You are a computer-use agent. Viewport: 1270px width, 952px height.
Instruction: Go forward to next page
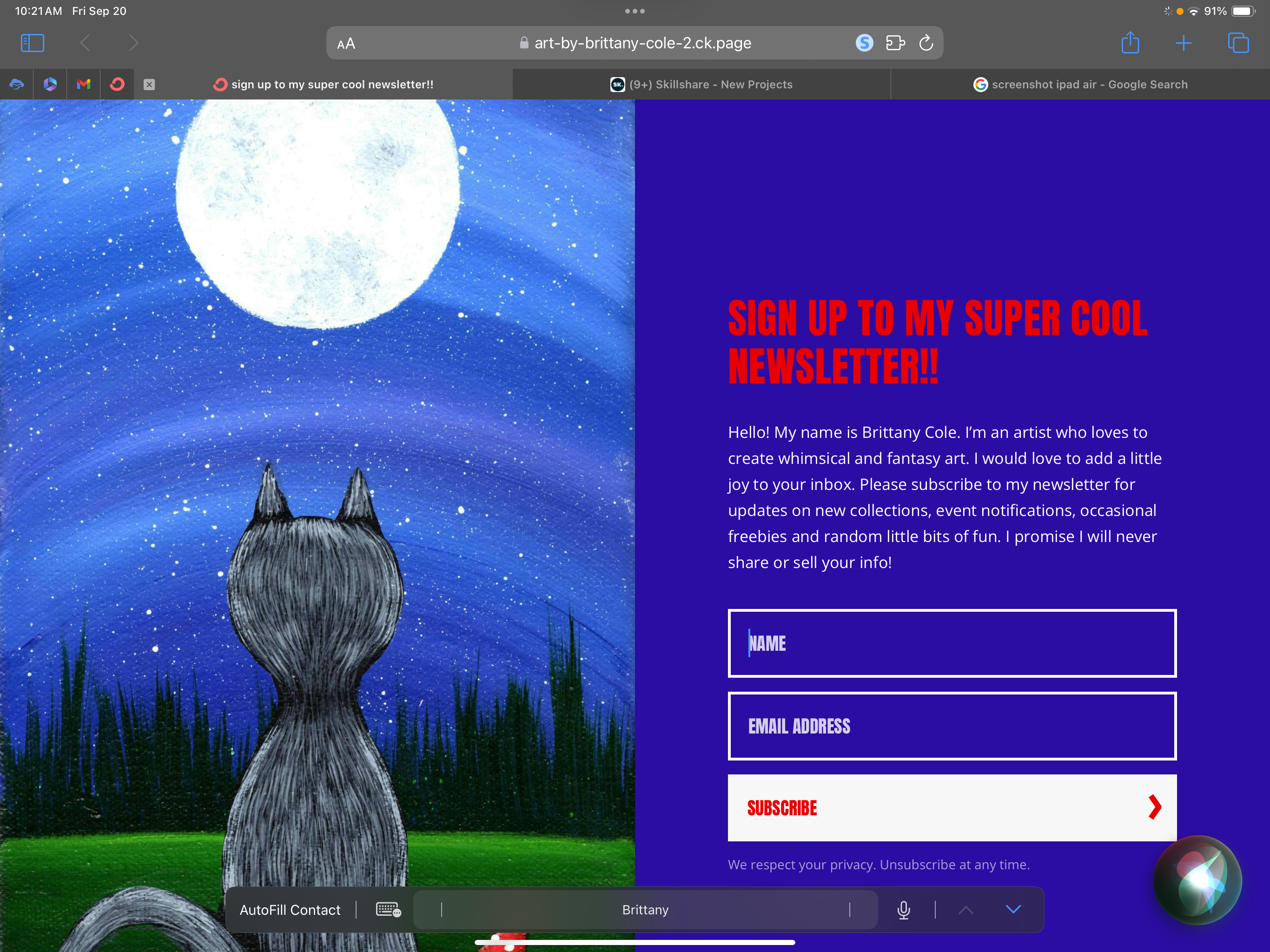(133, 43)
